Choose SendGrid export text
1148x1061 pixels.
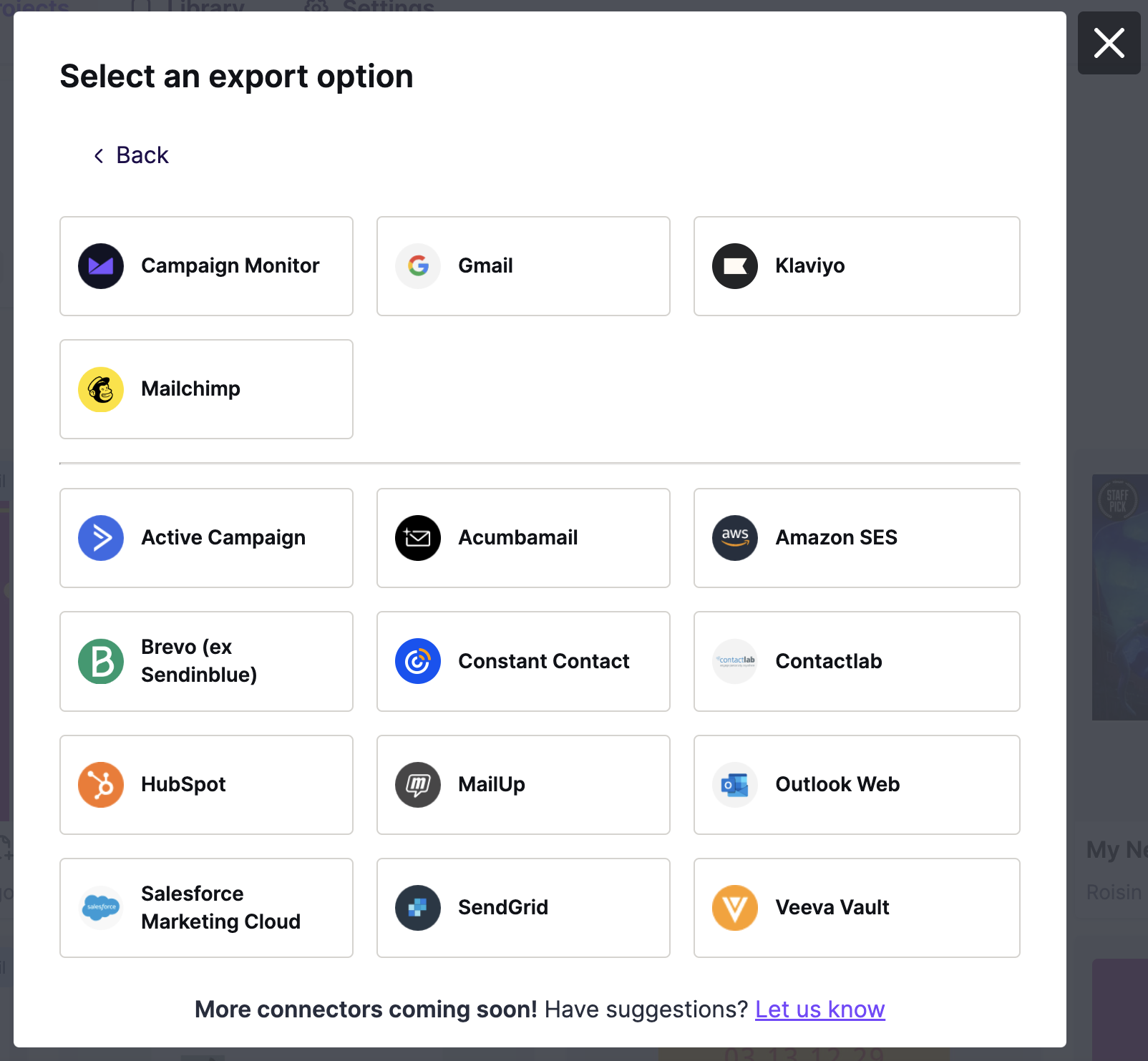(x=503, y=908)
